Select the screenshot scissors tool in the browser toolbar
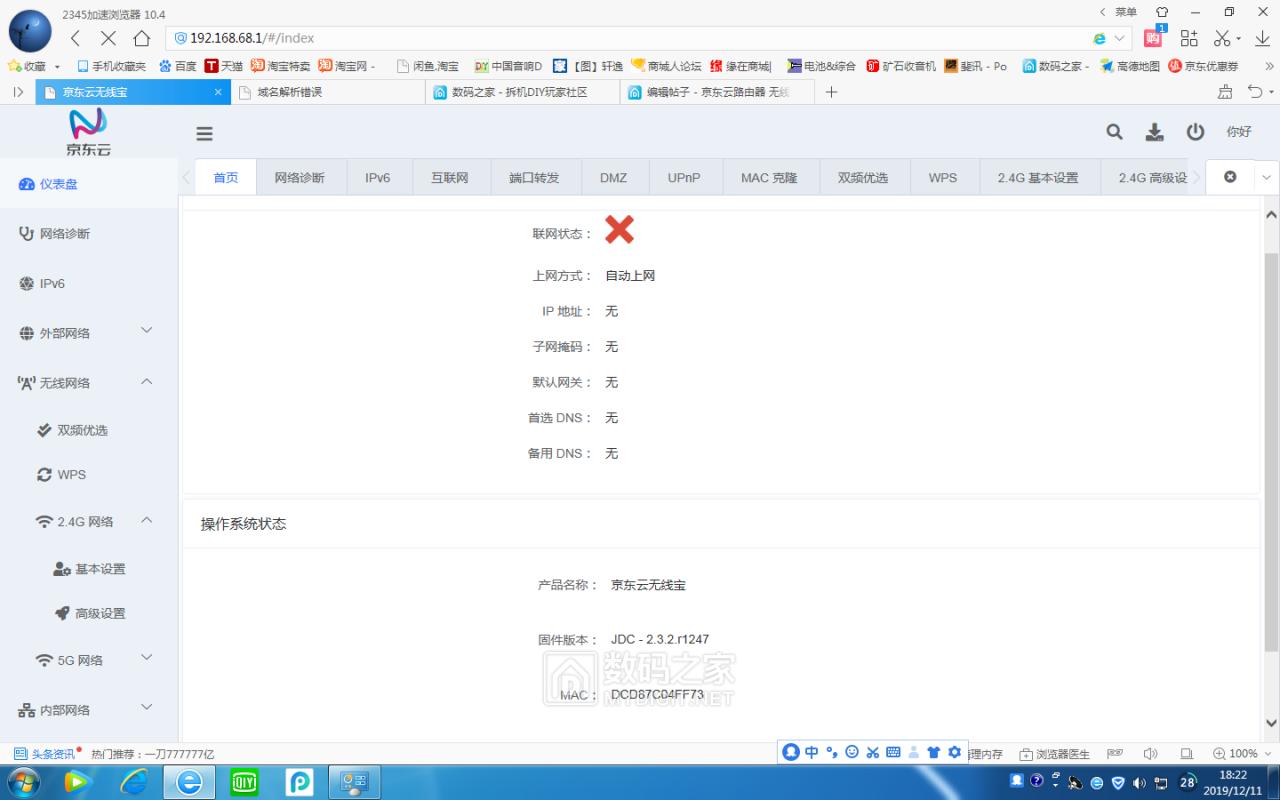 coord(1222,37)
